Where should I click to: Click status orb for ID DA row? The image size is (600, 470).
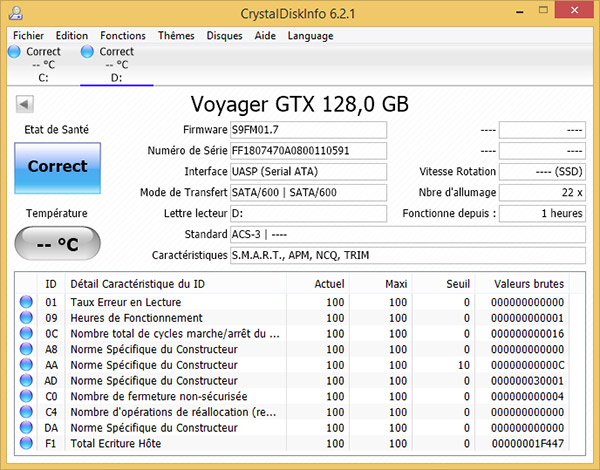26,428
